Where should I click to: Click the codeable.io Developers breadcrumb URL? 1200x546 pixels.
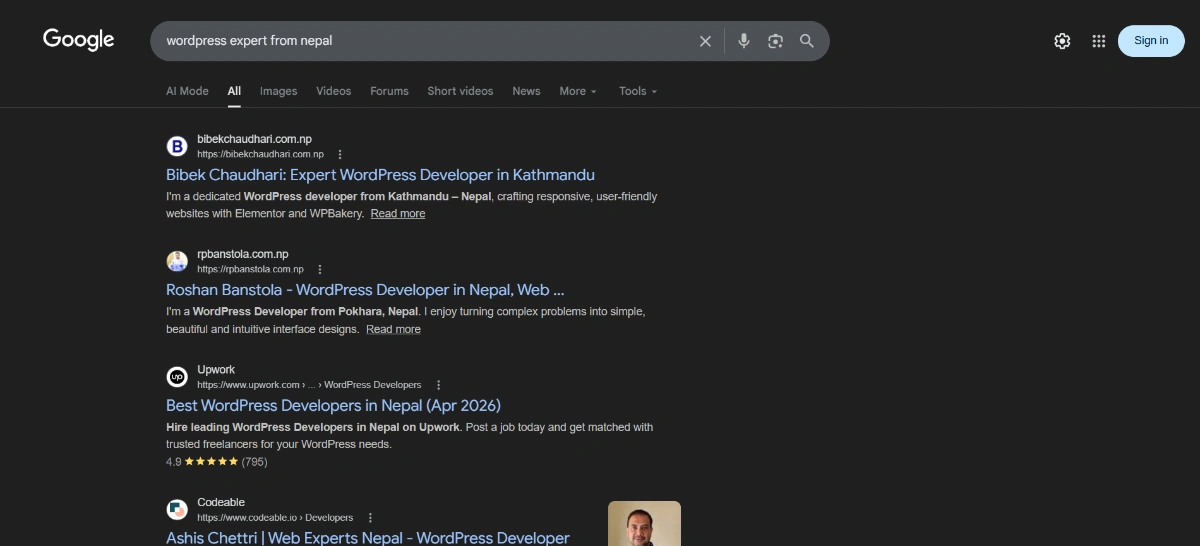tap(275, 518)
